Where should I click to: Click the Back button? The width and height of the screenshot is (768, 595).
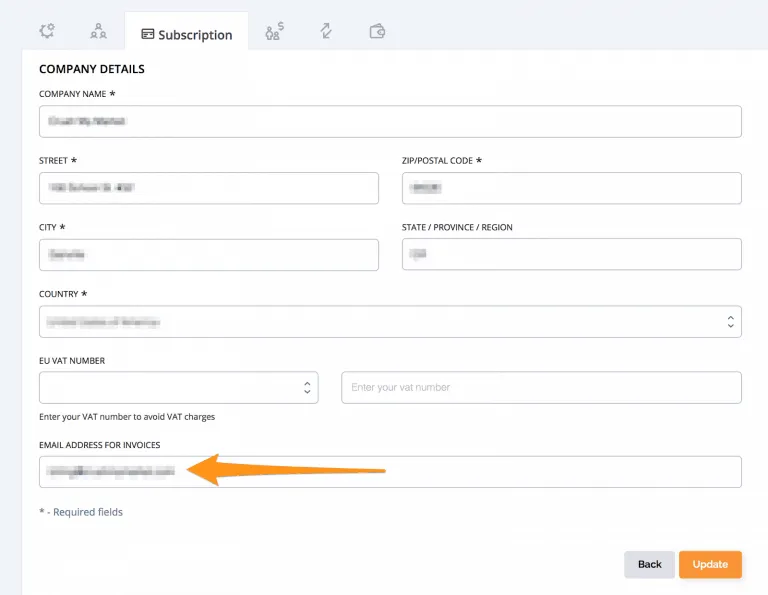649,565
